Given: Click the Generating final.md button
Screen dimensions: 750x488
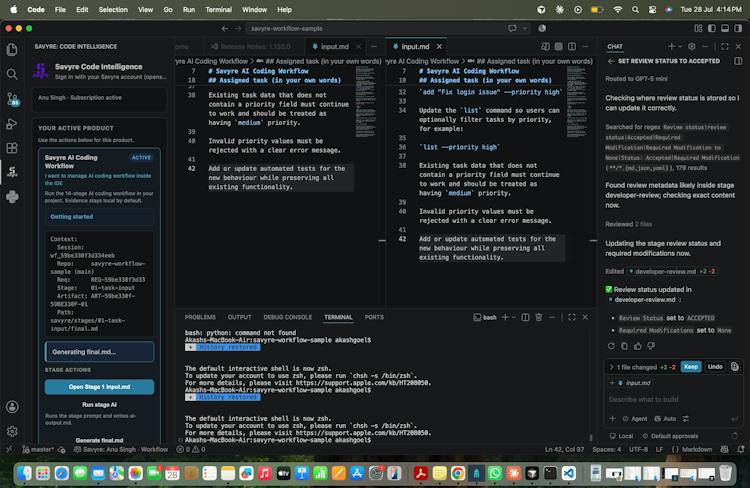Looking at the screenshot, I should point(99,352).
